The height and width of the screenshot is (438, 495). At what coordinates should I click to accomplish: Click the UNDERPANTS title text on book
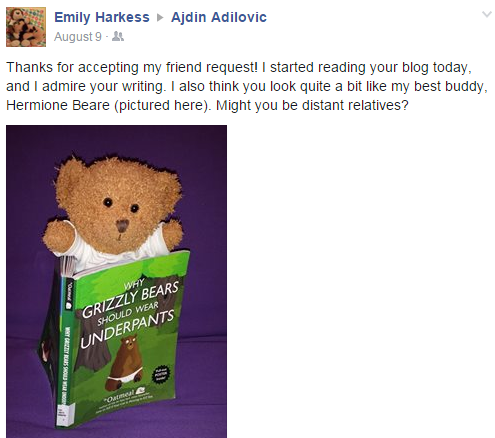[128, 329]
